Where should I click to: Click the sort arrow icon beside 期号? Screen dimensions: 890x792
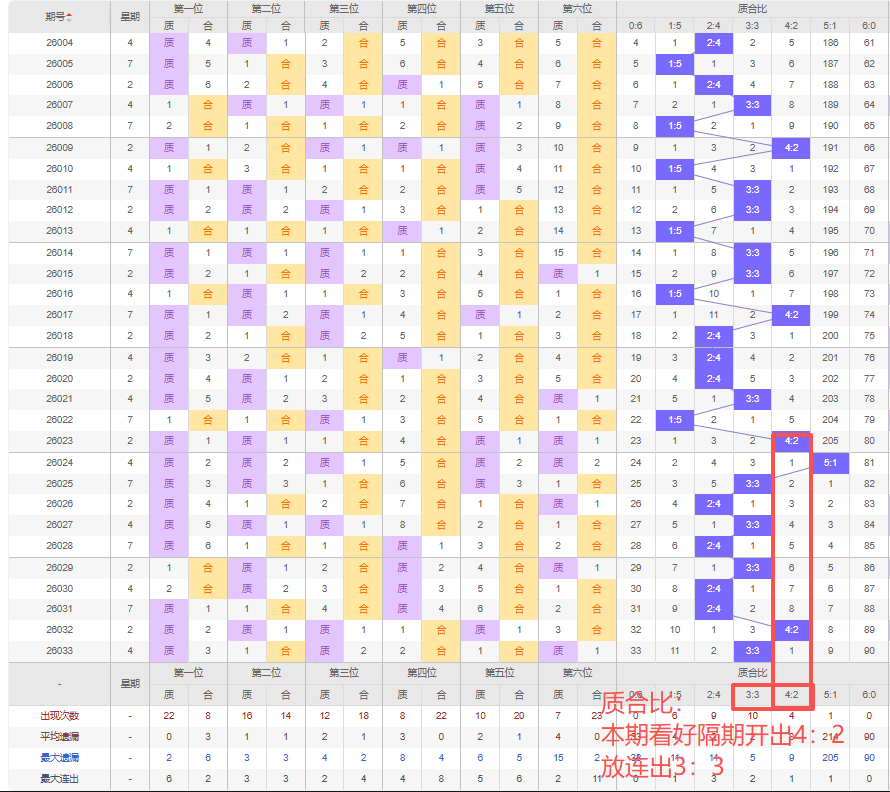69,18
